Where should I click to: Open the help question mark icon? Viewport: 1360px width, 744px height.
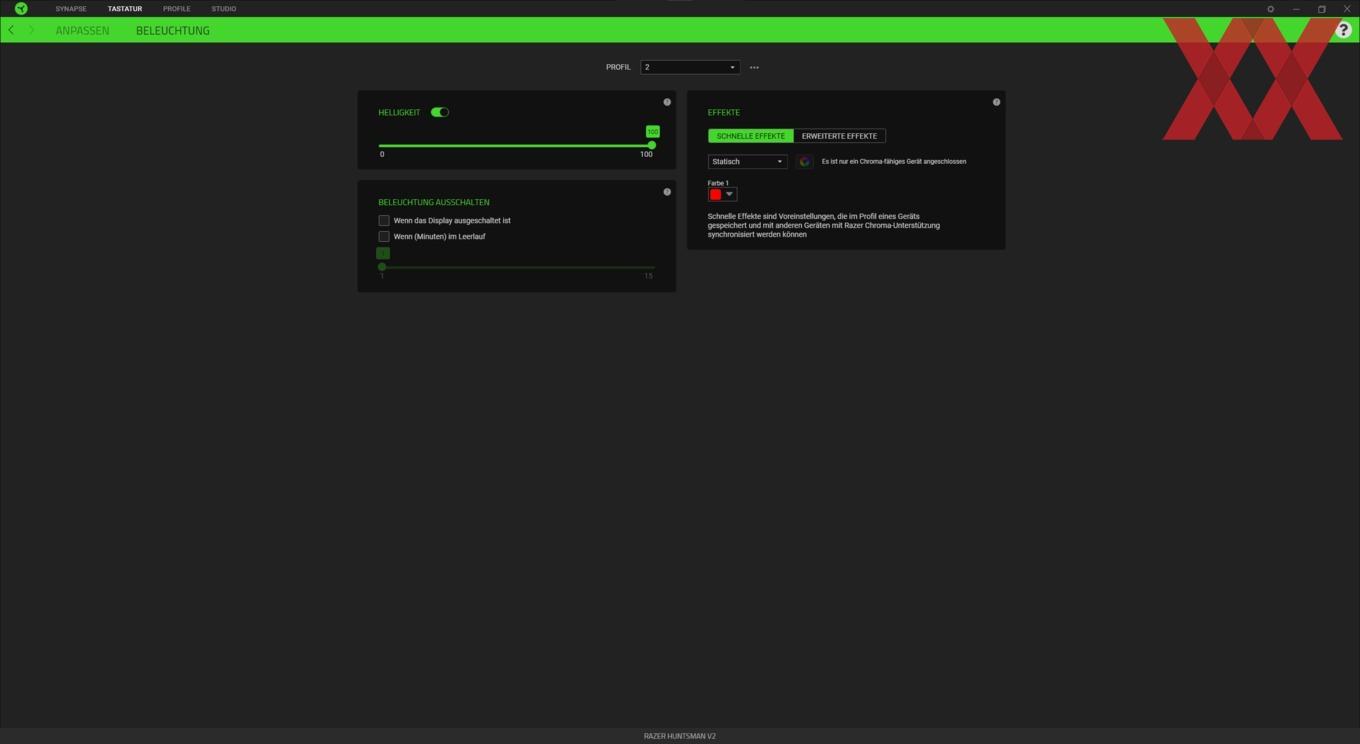pos(1343,30)
